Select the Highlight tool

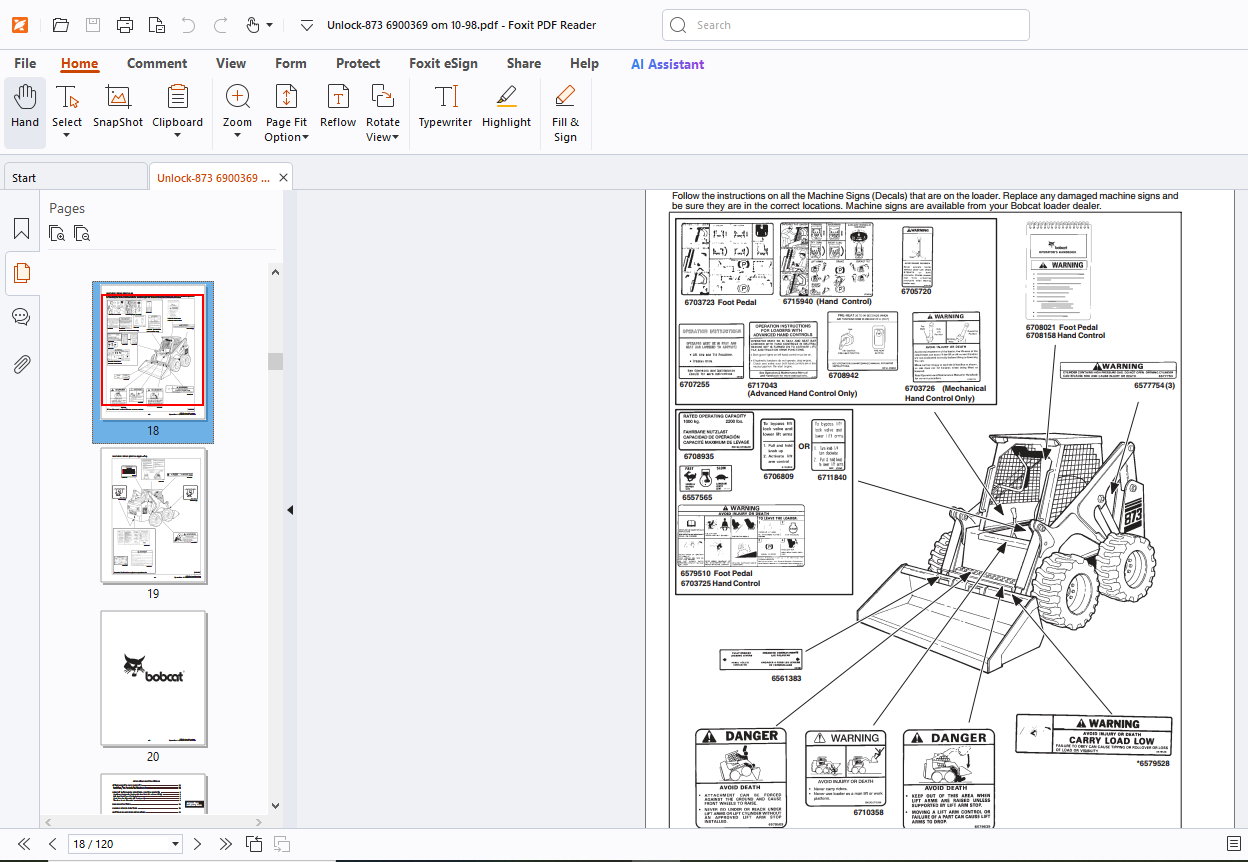(506, 107)
